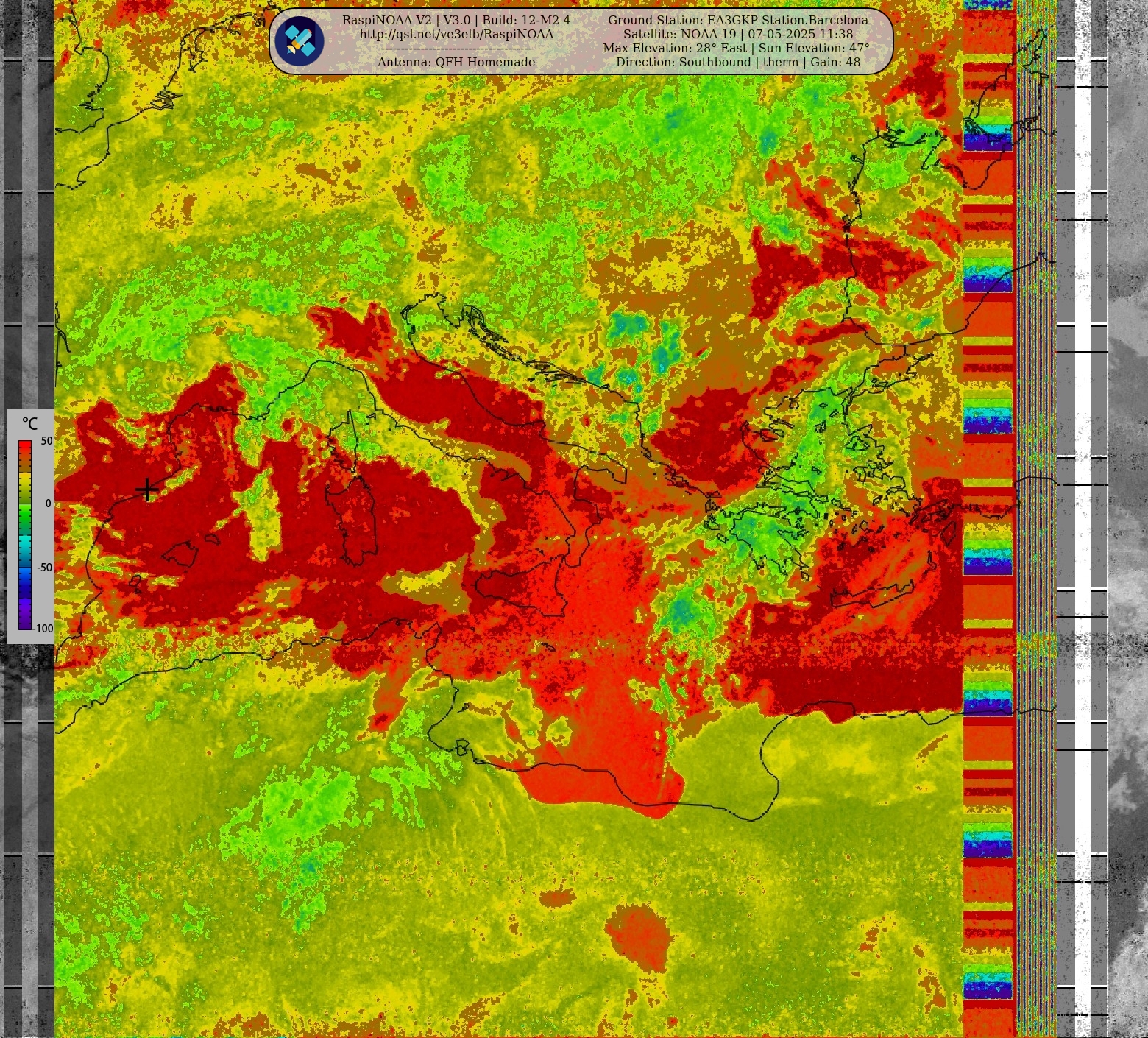Image resolution: width=1148 pixels, height=1038 pixels.
Task: Click the RaspiNOAA satellite logo icon
Action: click(300, 41)
